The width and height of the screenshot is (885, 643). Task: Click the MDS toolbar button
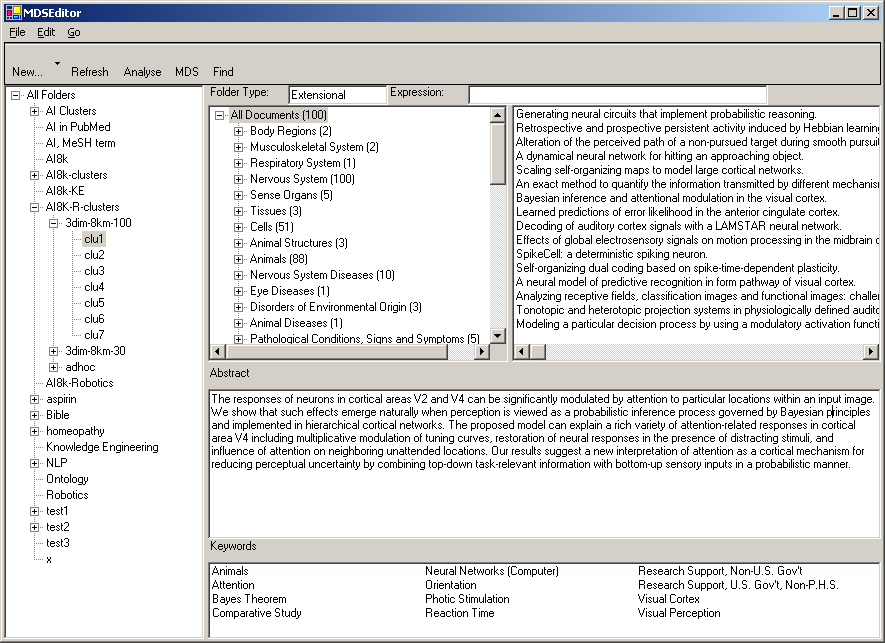coord(187,72)
